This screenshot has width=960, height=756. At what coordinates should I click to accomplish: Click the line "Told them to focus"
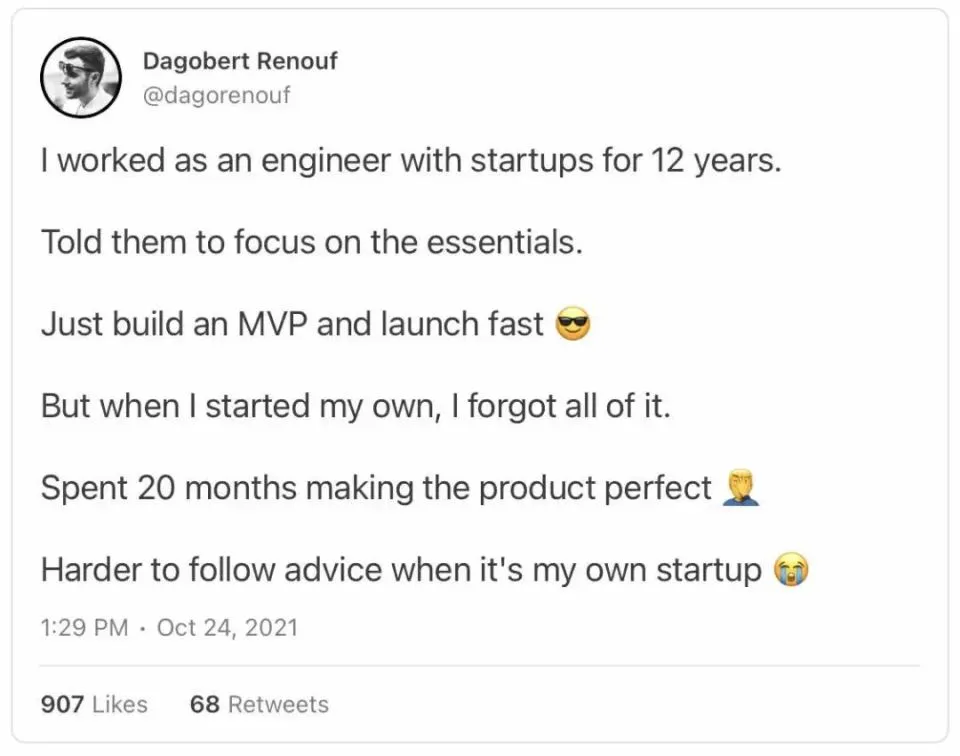click(311, 242)
